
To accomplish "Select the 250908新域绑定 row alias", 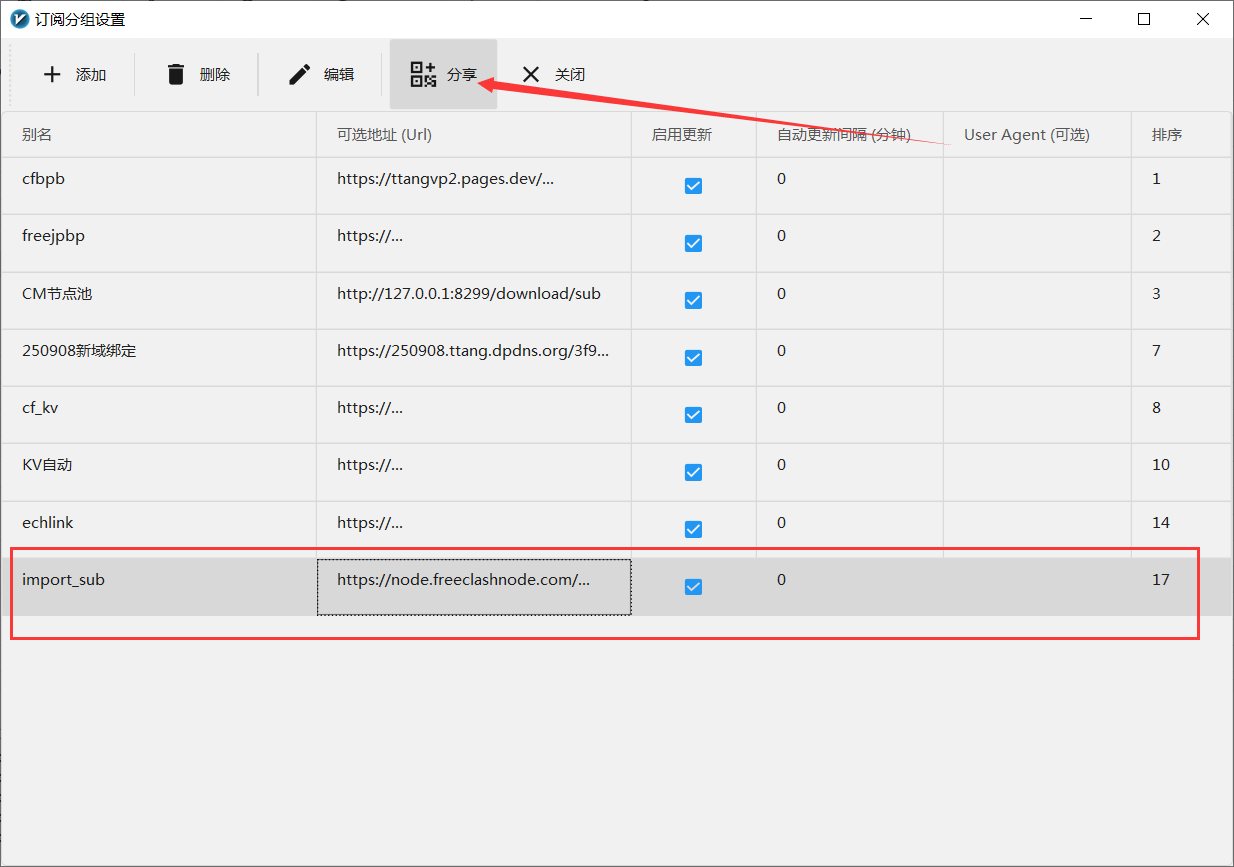I will pyautogui.click(x=79, y=351).
